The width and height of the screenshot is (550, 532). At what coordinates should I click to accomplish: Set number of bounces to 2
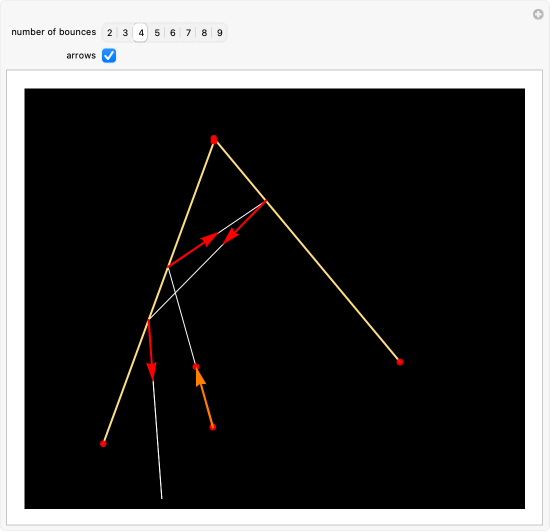pos(109,33)
